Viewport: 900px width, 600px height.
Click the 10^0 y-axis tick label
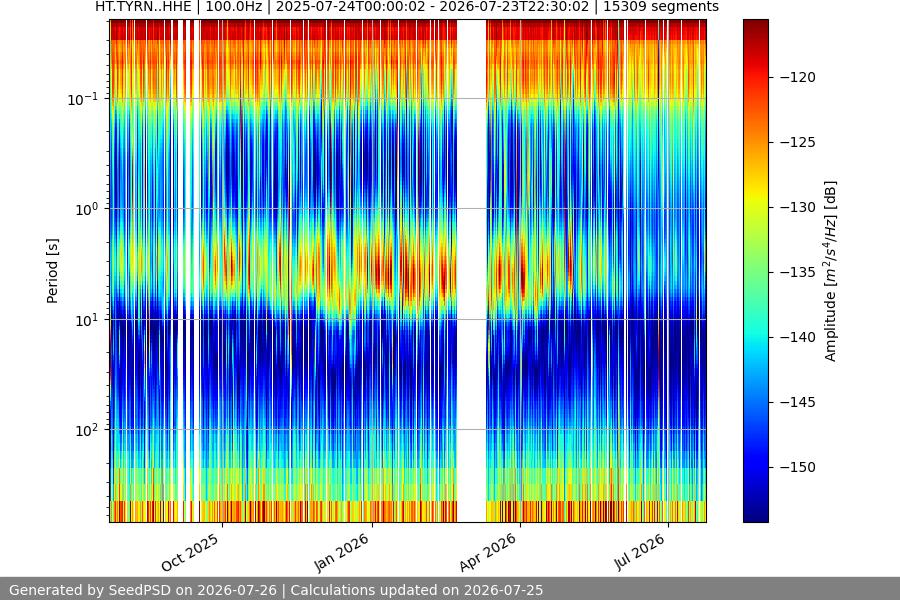click(x=87, y=209)
